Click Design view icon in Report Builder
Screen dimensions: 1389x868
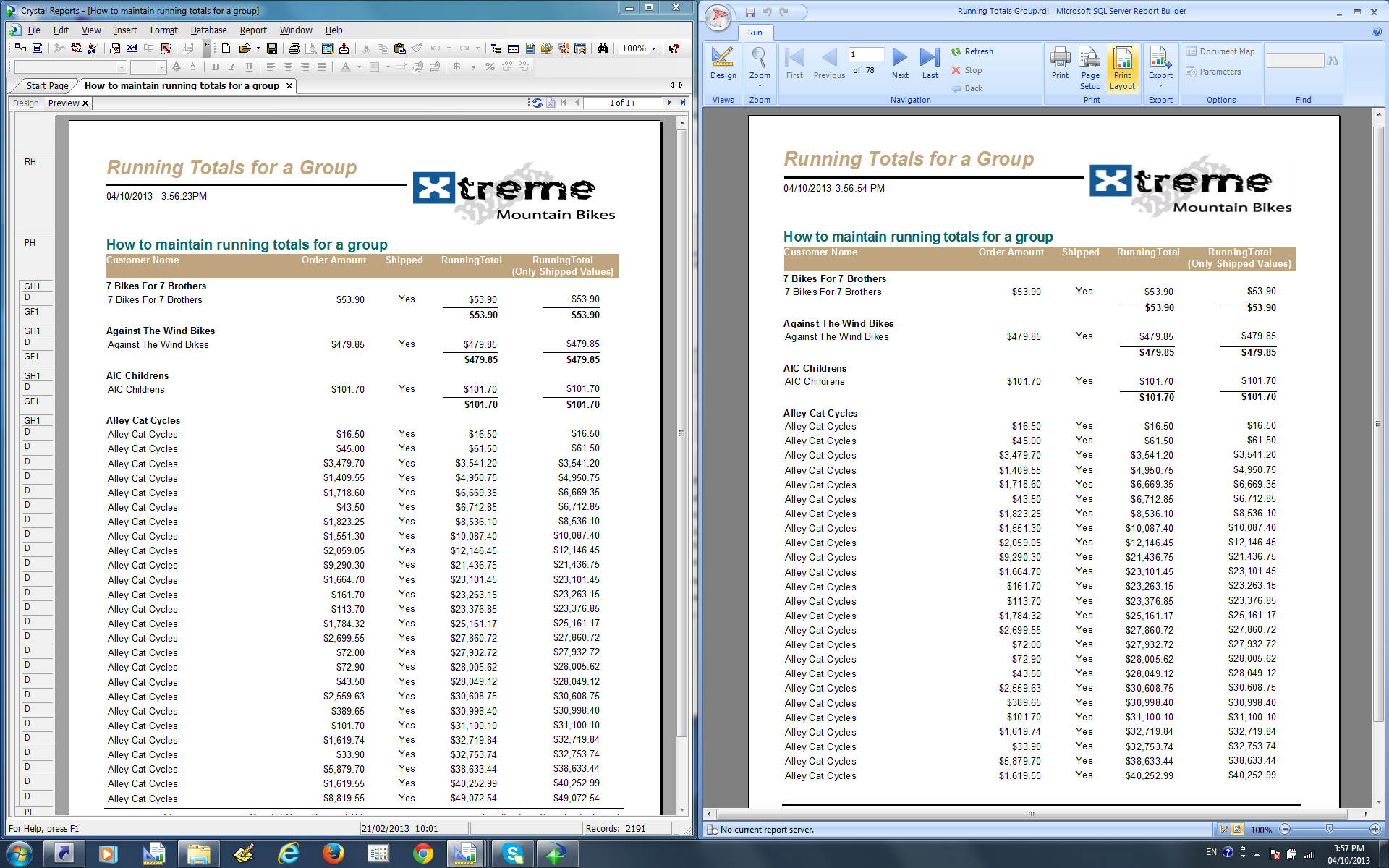pyautogui.click(x=723, y=63)
